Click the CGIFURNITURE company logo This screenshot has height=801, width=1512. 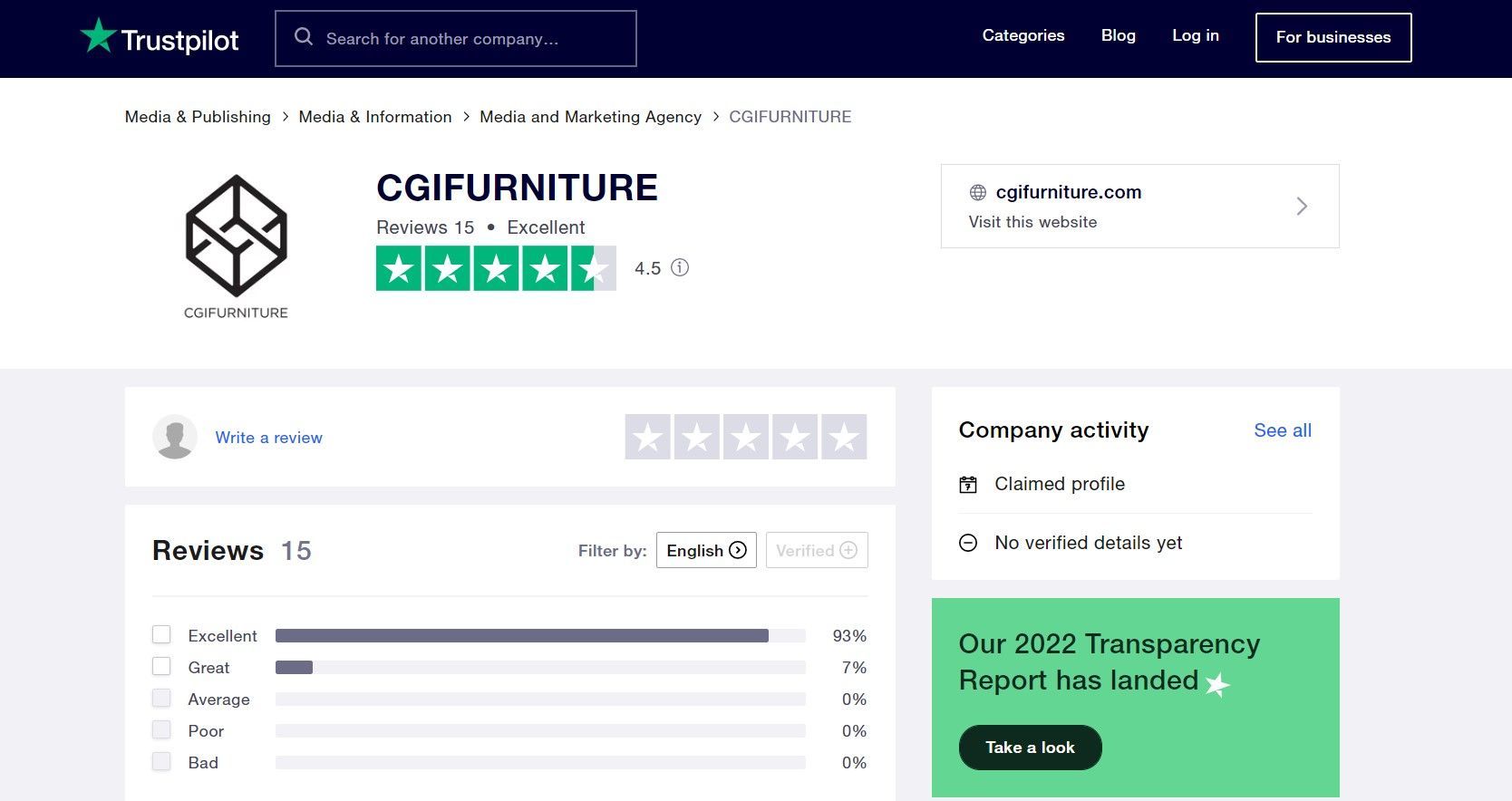click(x=237, y=238)
